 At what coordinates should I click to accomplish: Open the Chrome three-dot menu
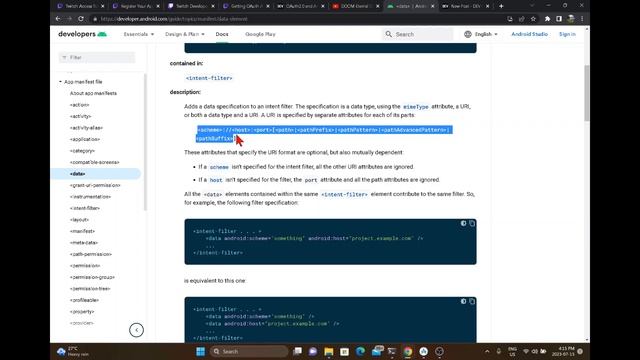tap(582, 19)
